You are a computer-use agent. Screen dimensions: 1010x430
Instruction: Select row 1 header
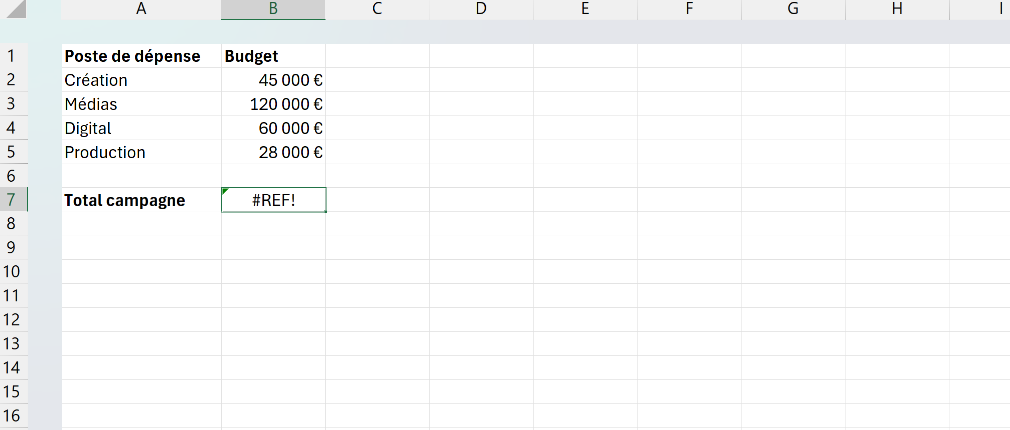[x=14, y=56]
